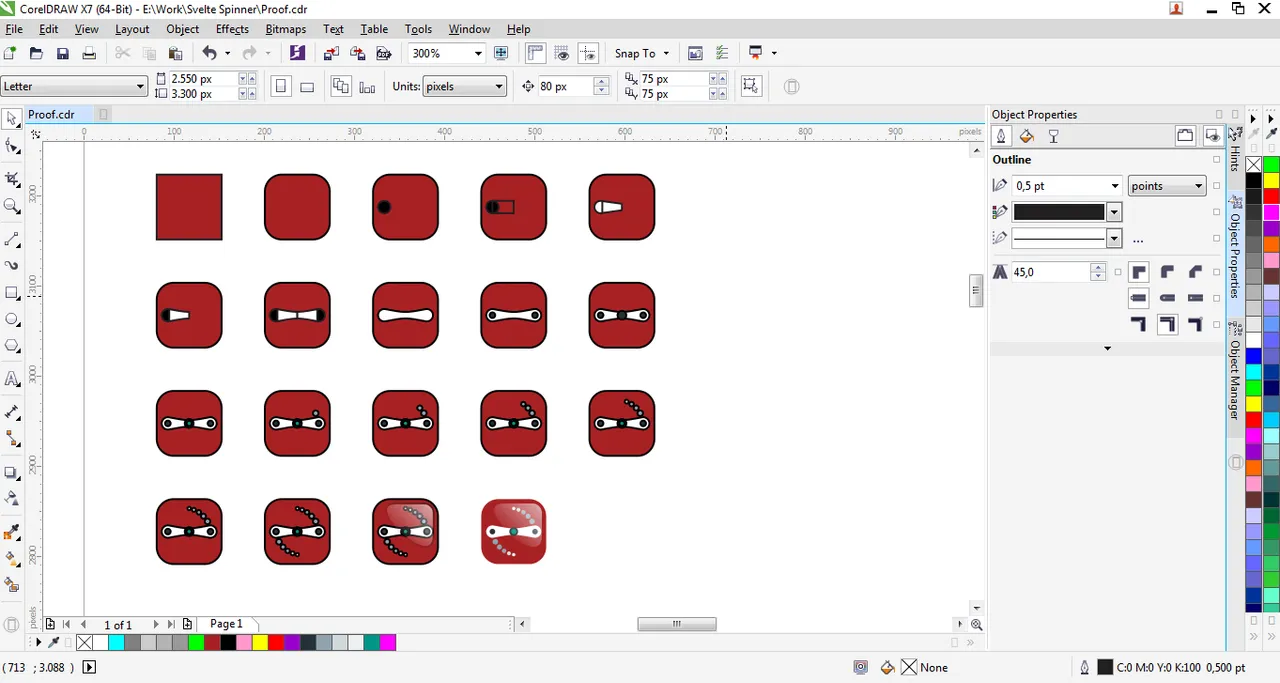
Task: Open the undo history dropdown arrow
Action: point(227,53)
